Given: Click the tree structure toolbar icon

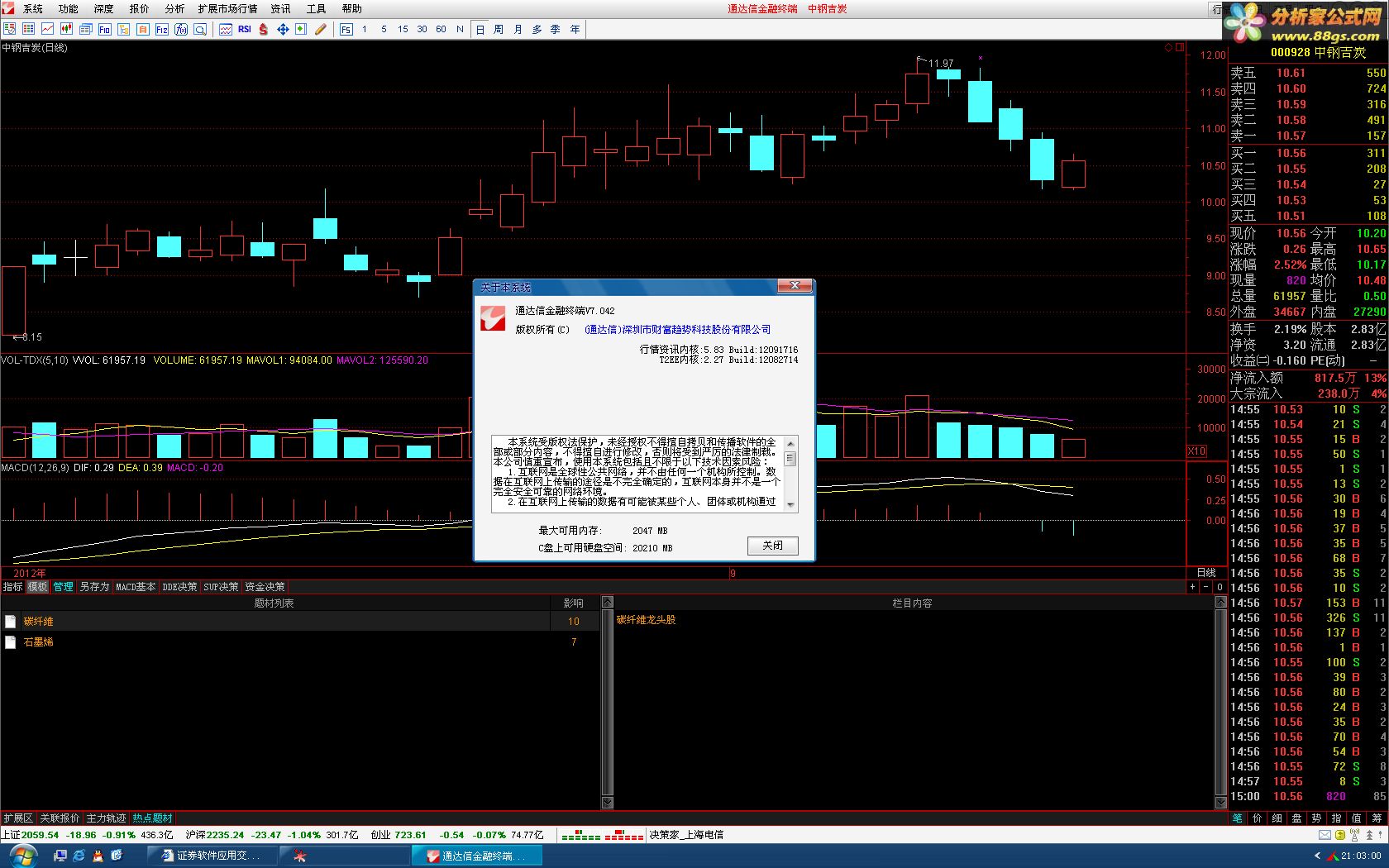Looking at the screenshot, I should point(123,29).
